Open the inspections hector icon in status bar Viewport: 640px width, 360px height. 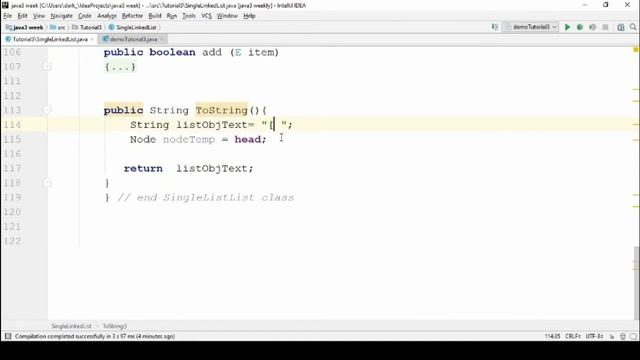pos(622,336)
